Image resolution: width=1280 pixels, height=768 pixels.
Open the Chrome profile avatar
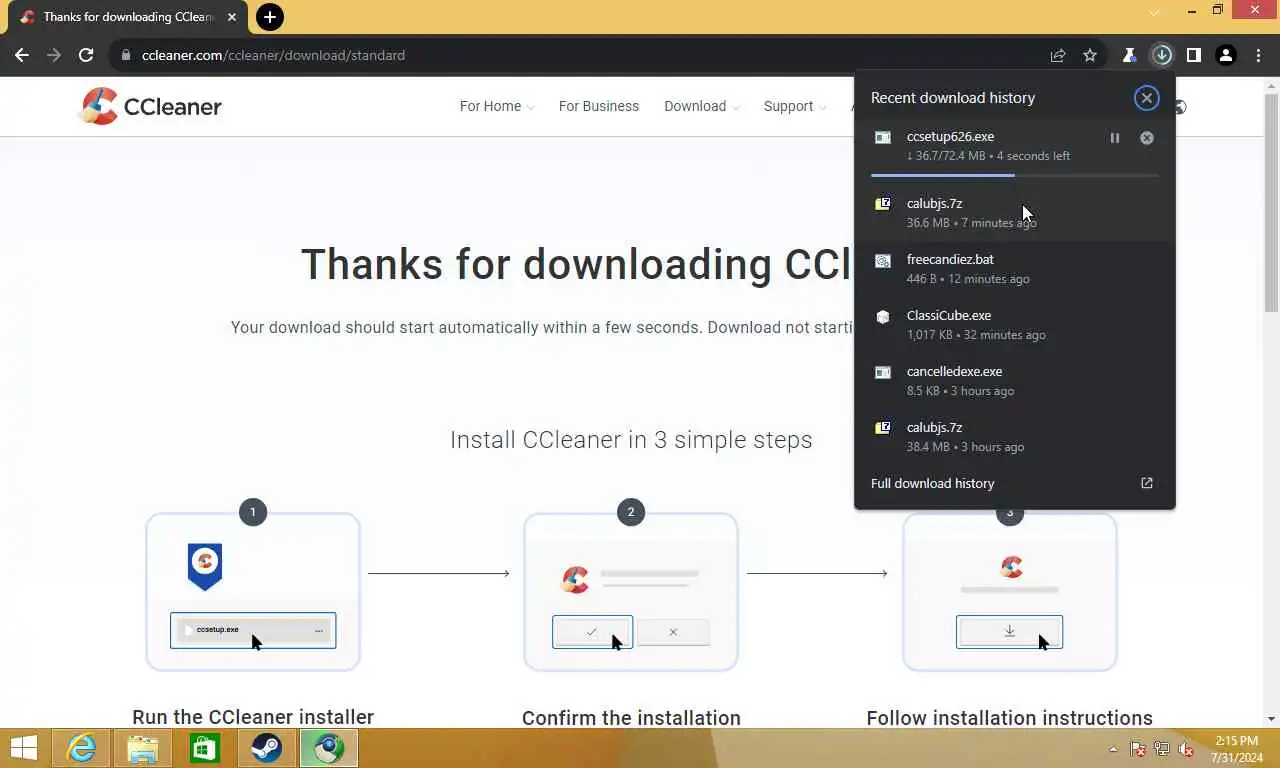pyautogui.click(x=1226, y=55)
